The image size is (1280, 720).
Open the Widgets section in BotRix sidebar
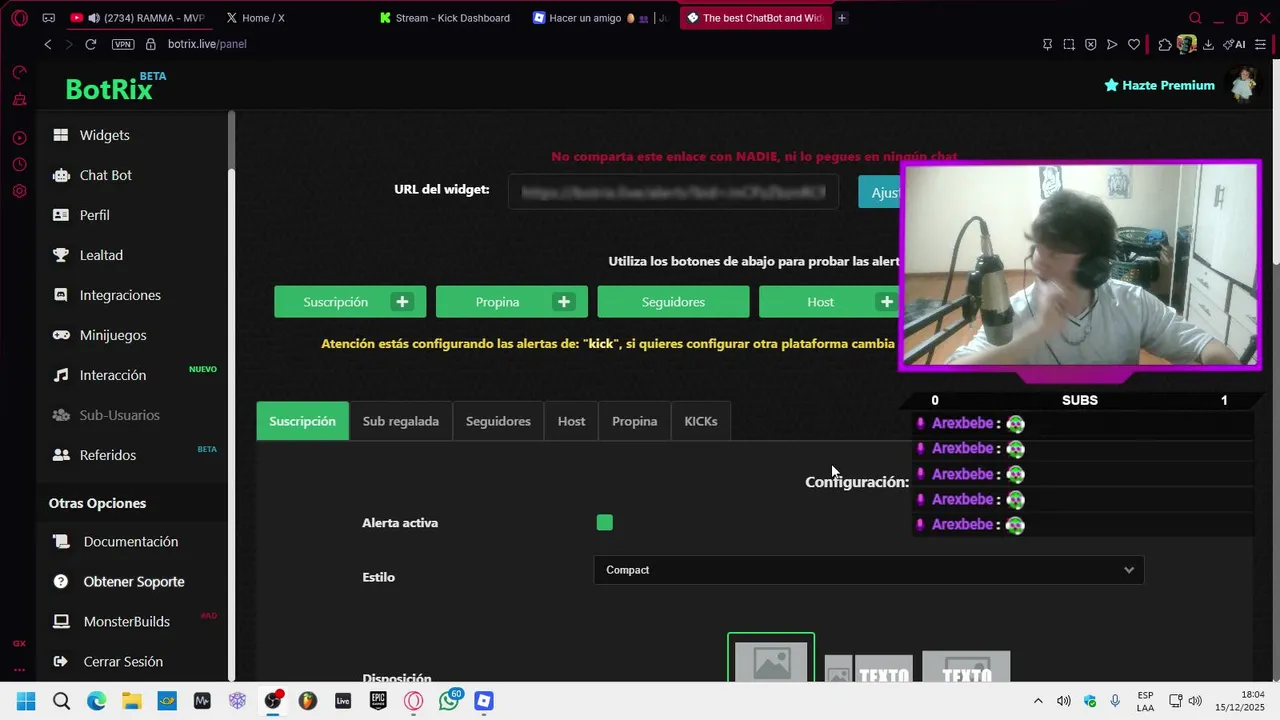tap(104, 135)
